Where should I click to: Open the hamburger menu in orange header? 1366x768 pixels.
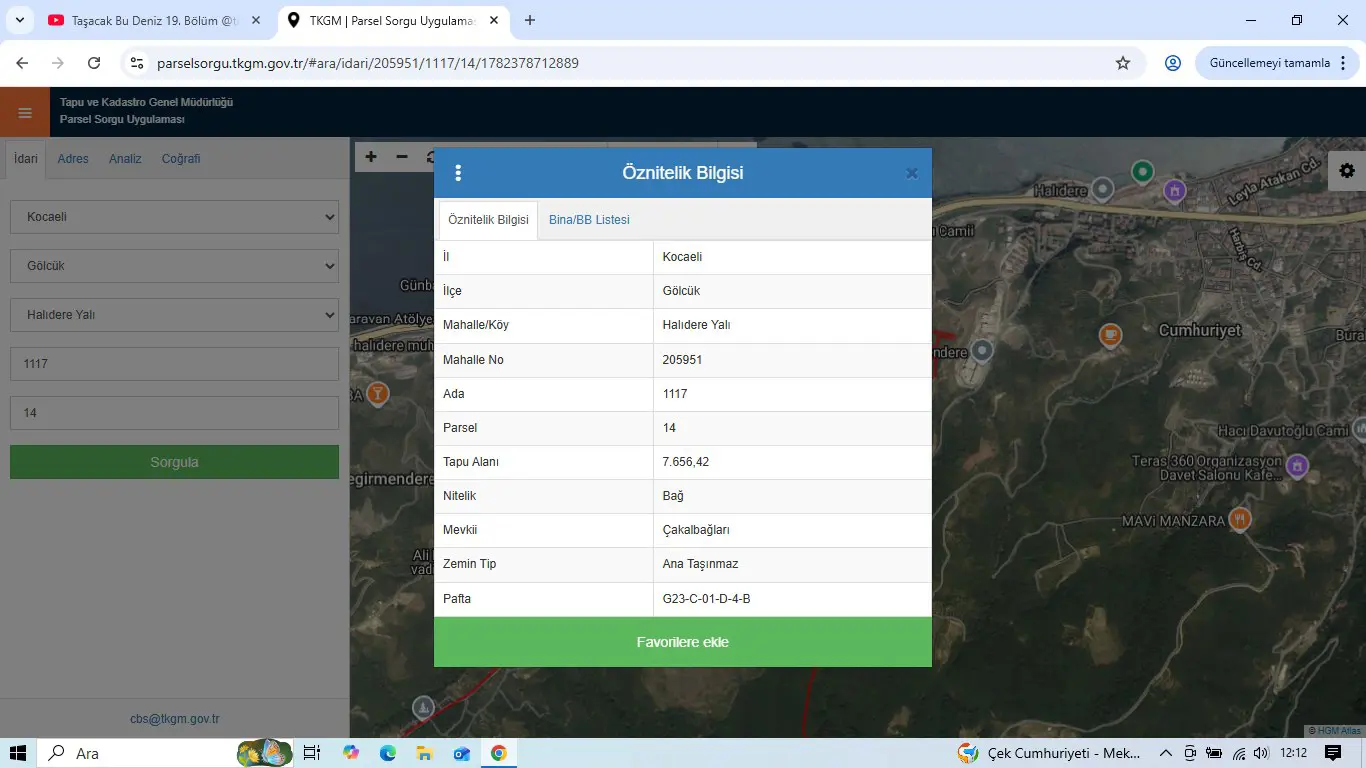click(25, 113)
